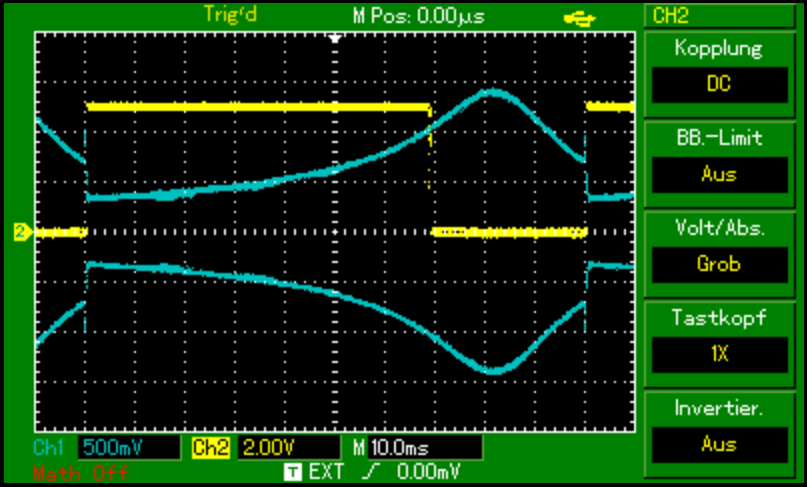The image size is (807, 487).
Task: Change the DC coupling value
Action: [x=718, y=85]
